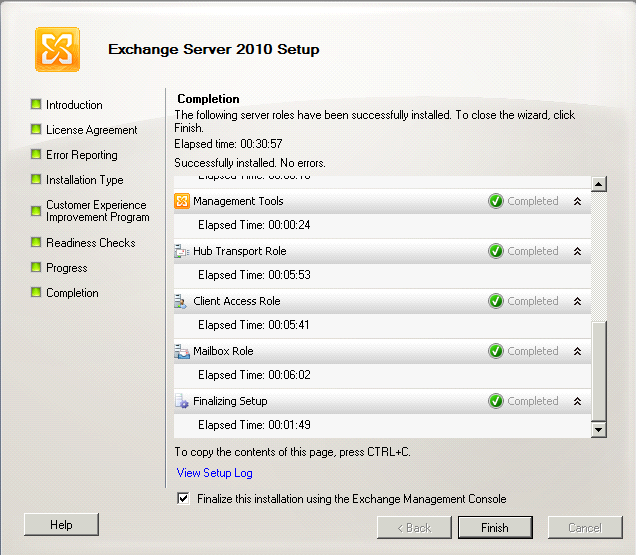Click the green square beside Introduction
Screen dimensions: 636x555
(36, 104)
